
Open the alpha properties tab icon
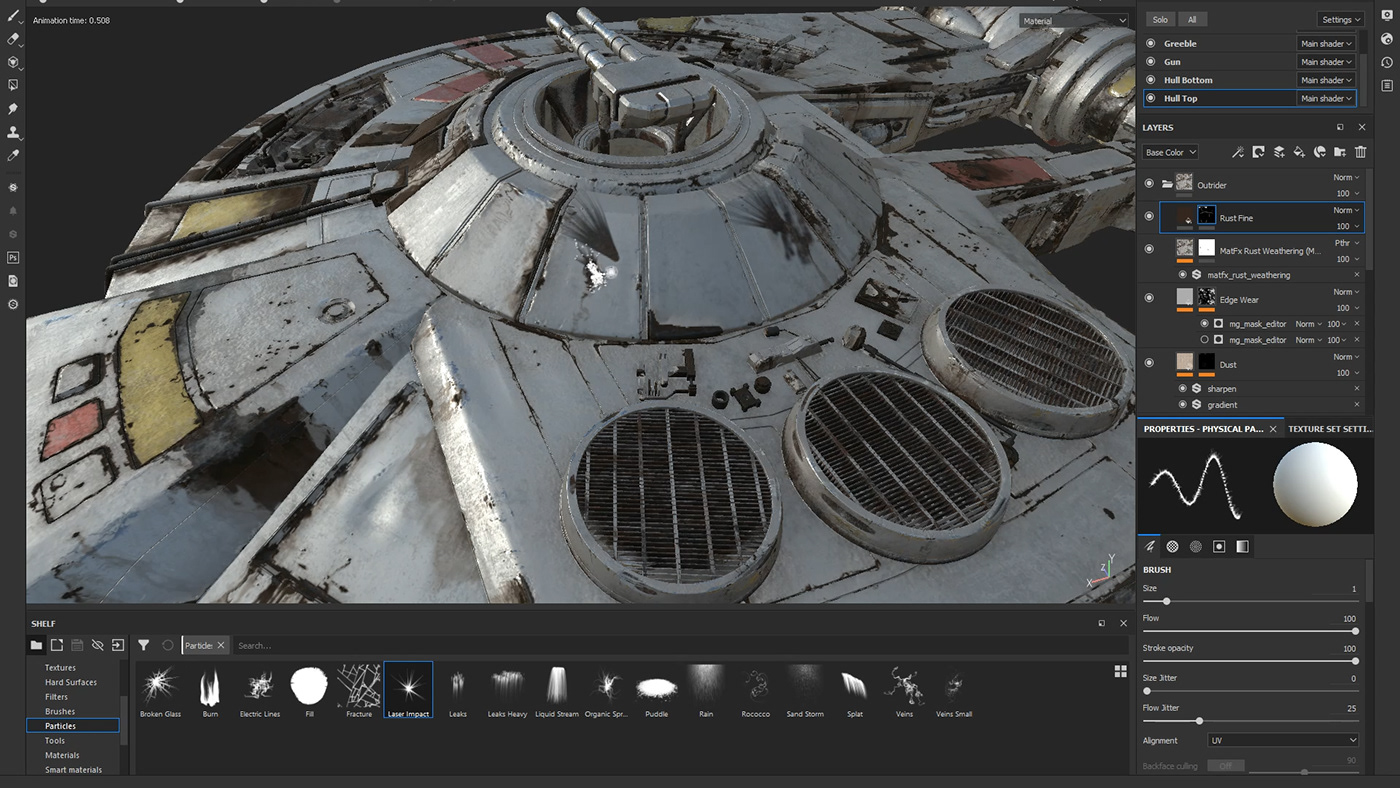pos(1173,547)
